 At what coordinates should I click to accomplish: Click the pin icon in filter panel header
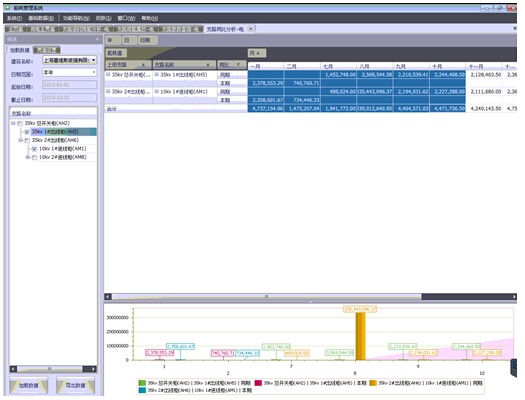tap(97, 39)
